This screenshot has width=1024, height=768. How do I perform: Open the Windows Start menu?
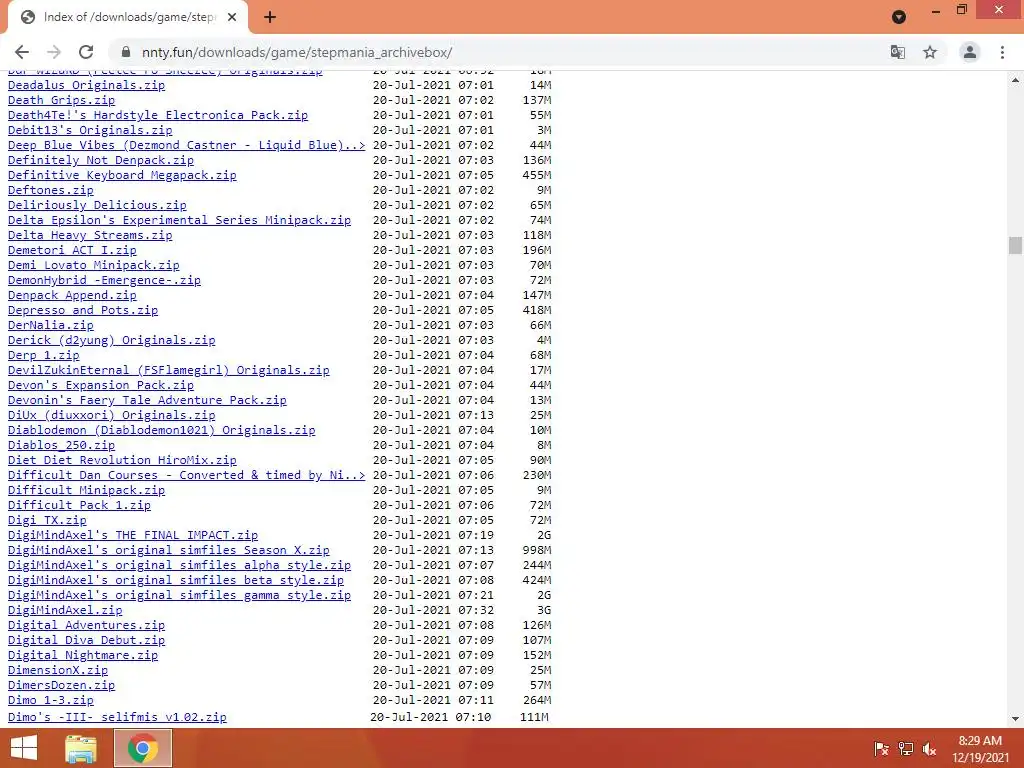24,748
